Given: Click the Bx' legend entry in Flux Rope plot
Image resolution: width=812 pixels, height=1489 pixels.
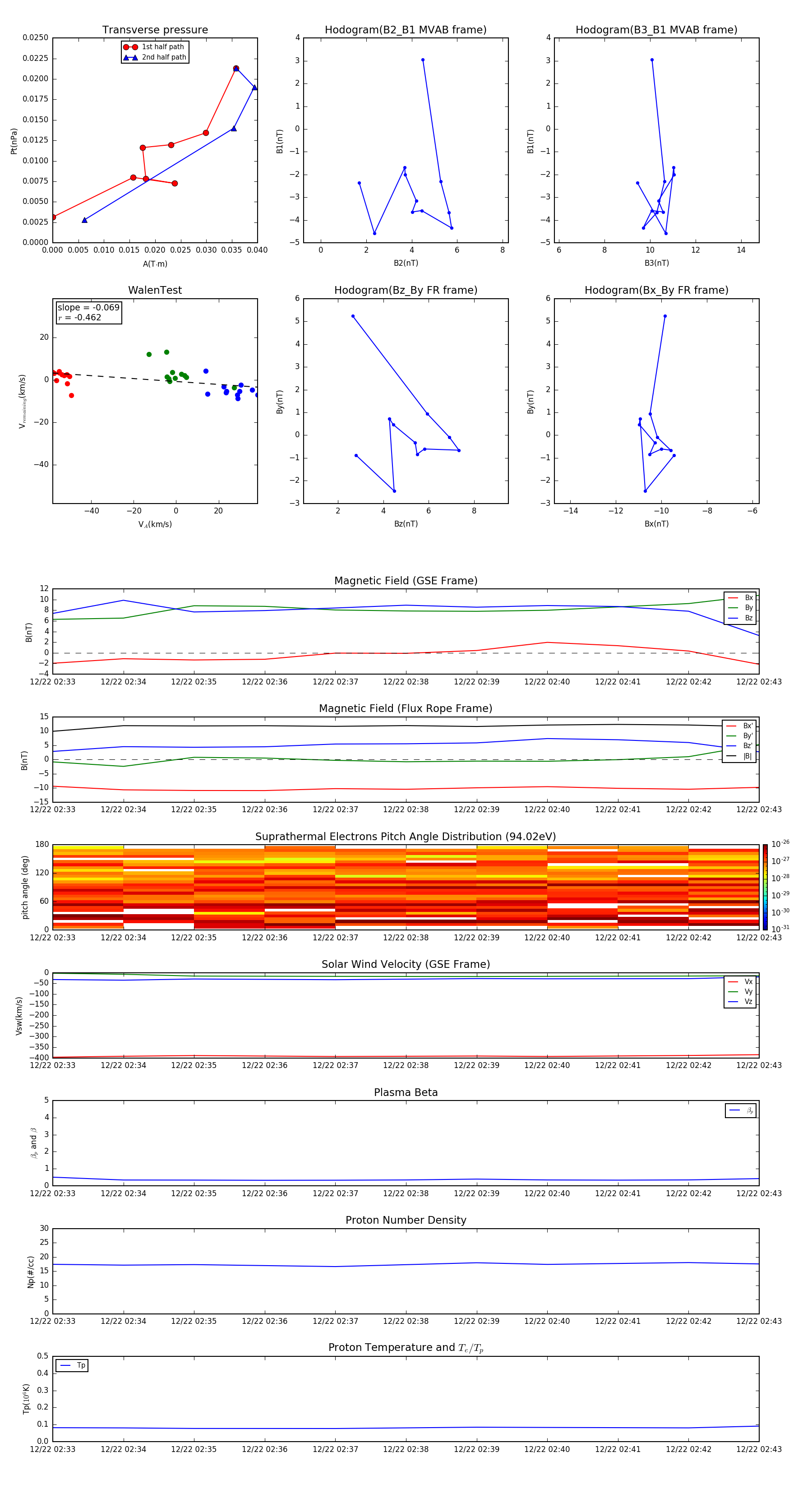Looking at the screenshot, I should (x=739, y=726).
